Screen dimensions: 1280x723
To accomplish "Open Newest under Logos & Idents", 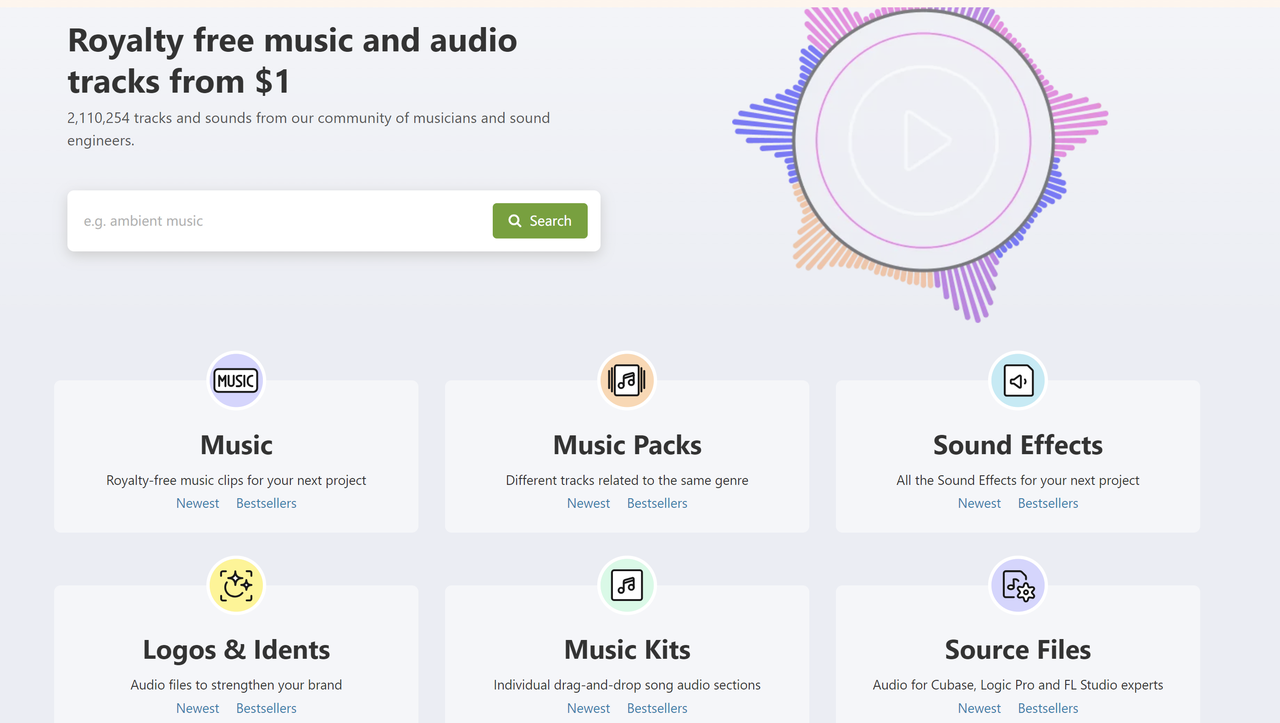I will [197, 707].
